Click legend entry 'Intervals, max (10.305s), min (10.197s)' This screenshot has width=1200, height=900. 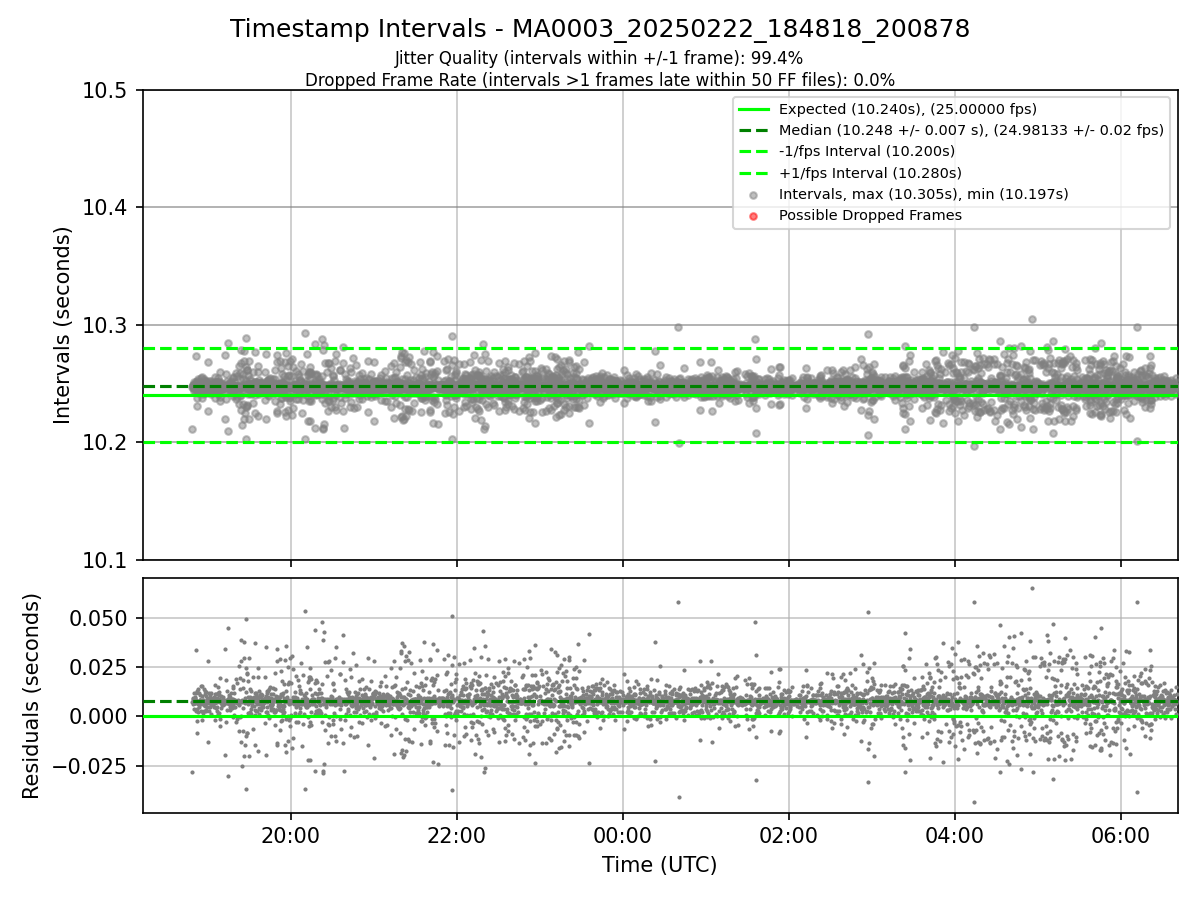(x=924, y=194)
